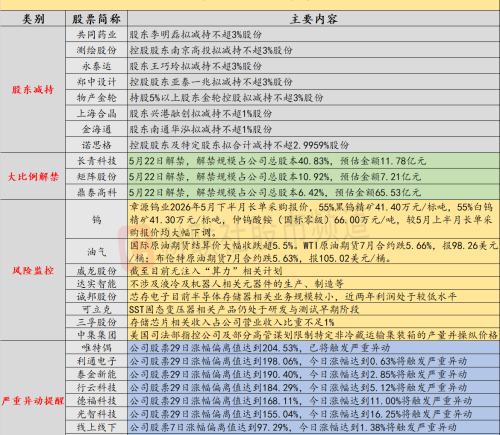500x435 pixels.
Task: Select the 总股本6.42% unlock content cell
Action: click(314, 192)
